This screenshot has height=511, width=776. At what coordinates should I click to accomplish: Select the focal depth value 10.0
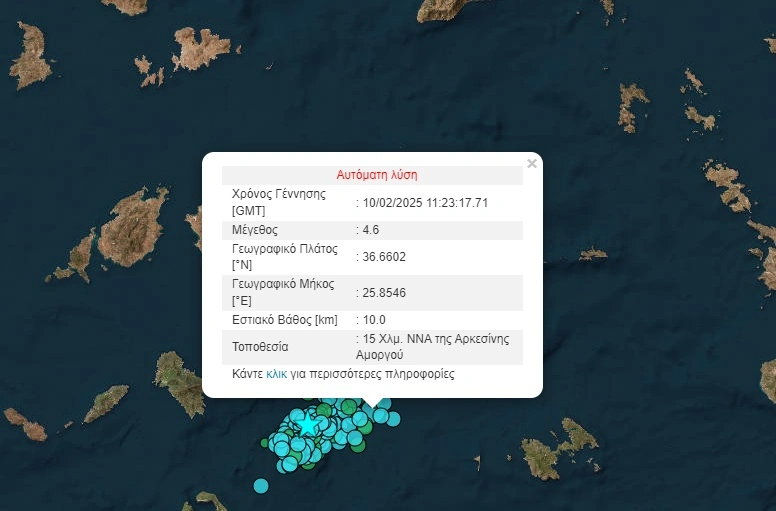[374, 320]
